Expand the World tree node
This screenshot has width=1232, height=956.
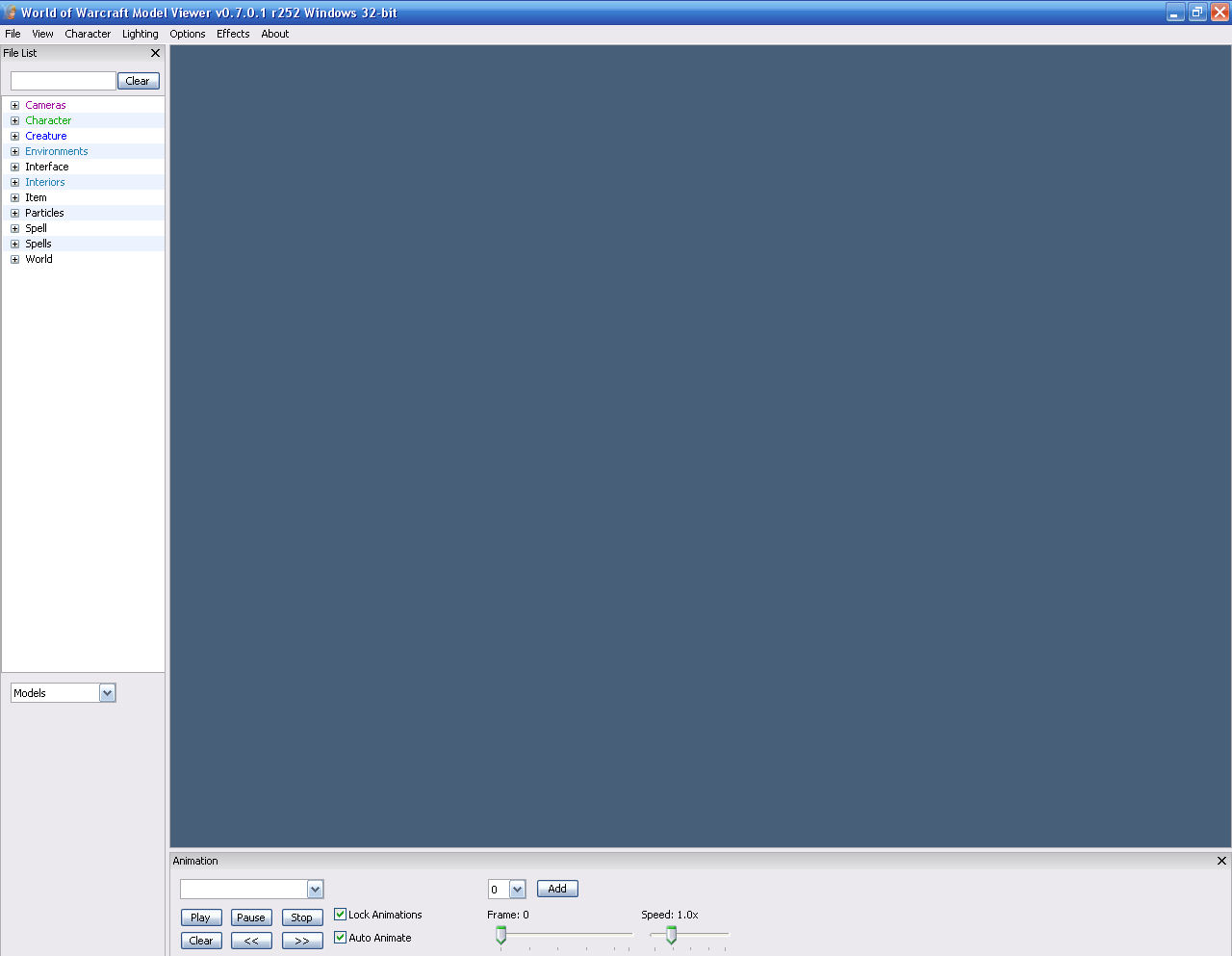[x=14, y=259]
